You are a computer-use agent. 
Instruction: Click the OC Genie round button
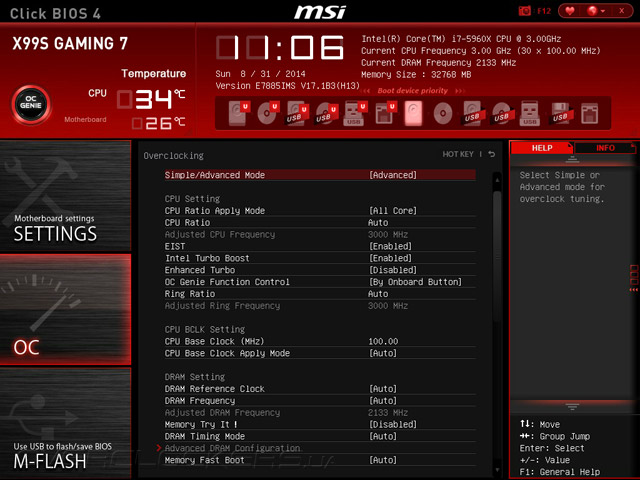pos(31,104)
